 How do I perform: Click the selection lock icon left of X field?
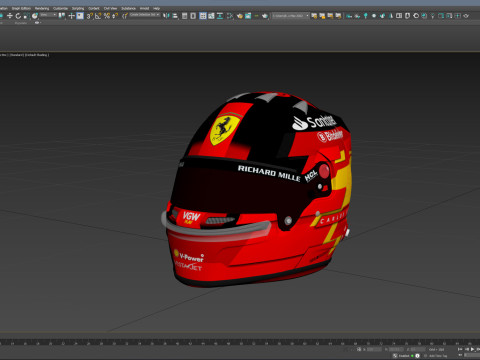point(359,349)
